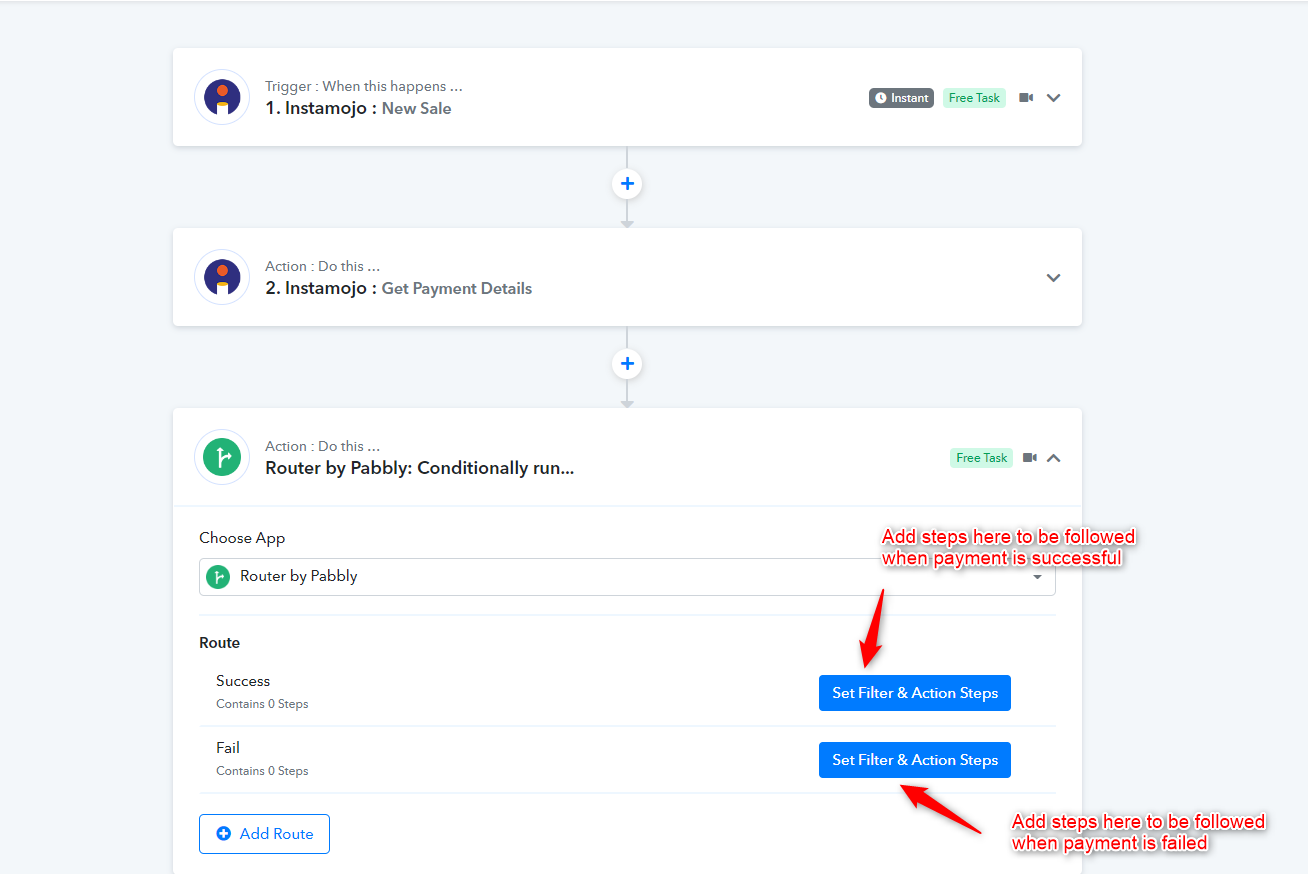The image size is (1308, 874).
Task: Click the Choose App field label
Action: pyautogui.click(x=242, y=538)
